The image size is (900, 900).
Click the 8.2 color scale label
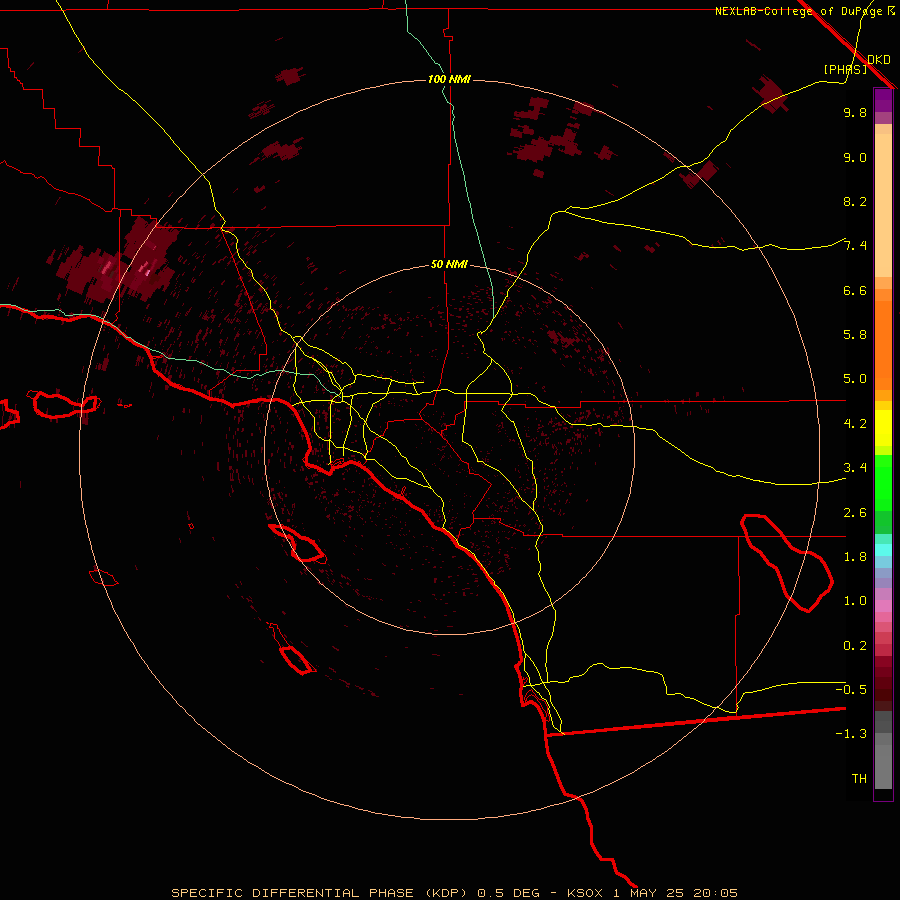855,201
